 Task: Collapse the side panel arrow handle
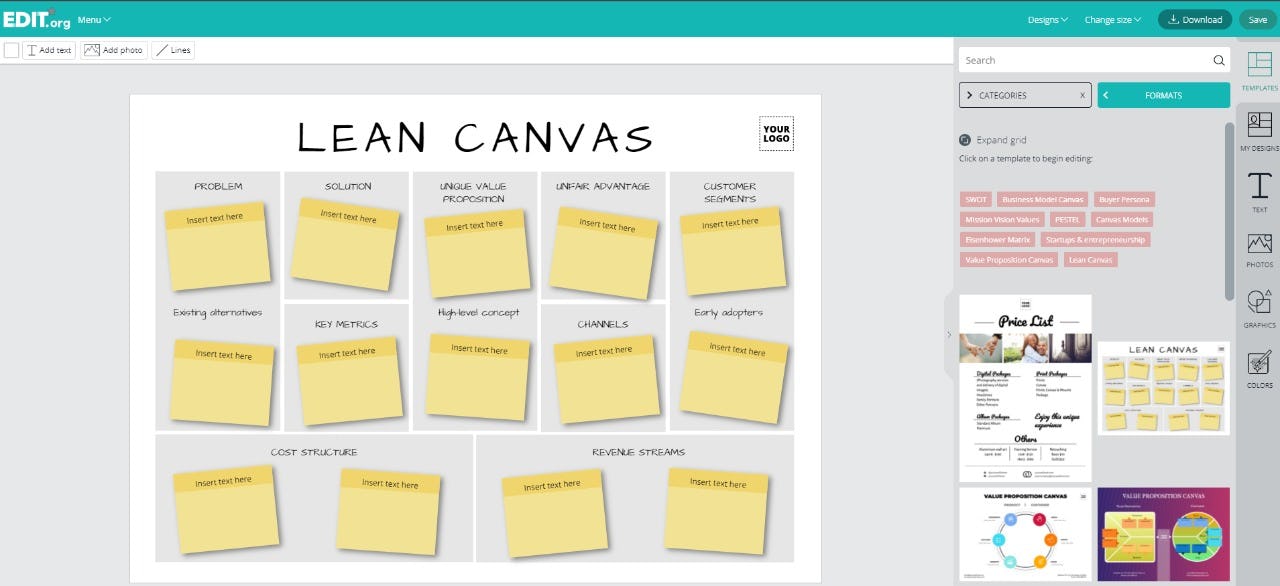click(949, 335)
